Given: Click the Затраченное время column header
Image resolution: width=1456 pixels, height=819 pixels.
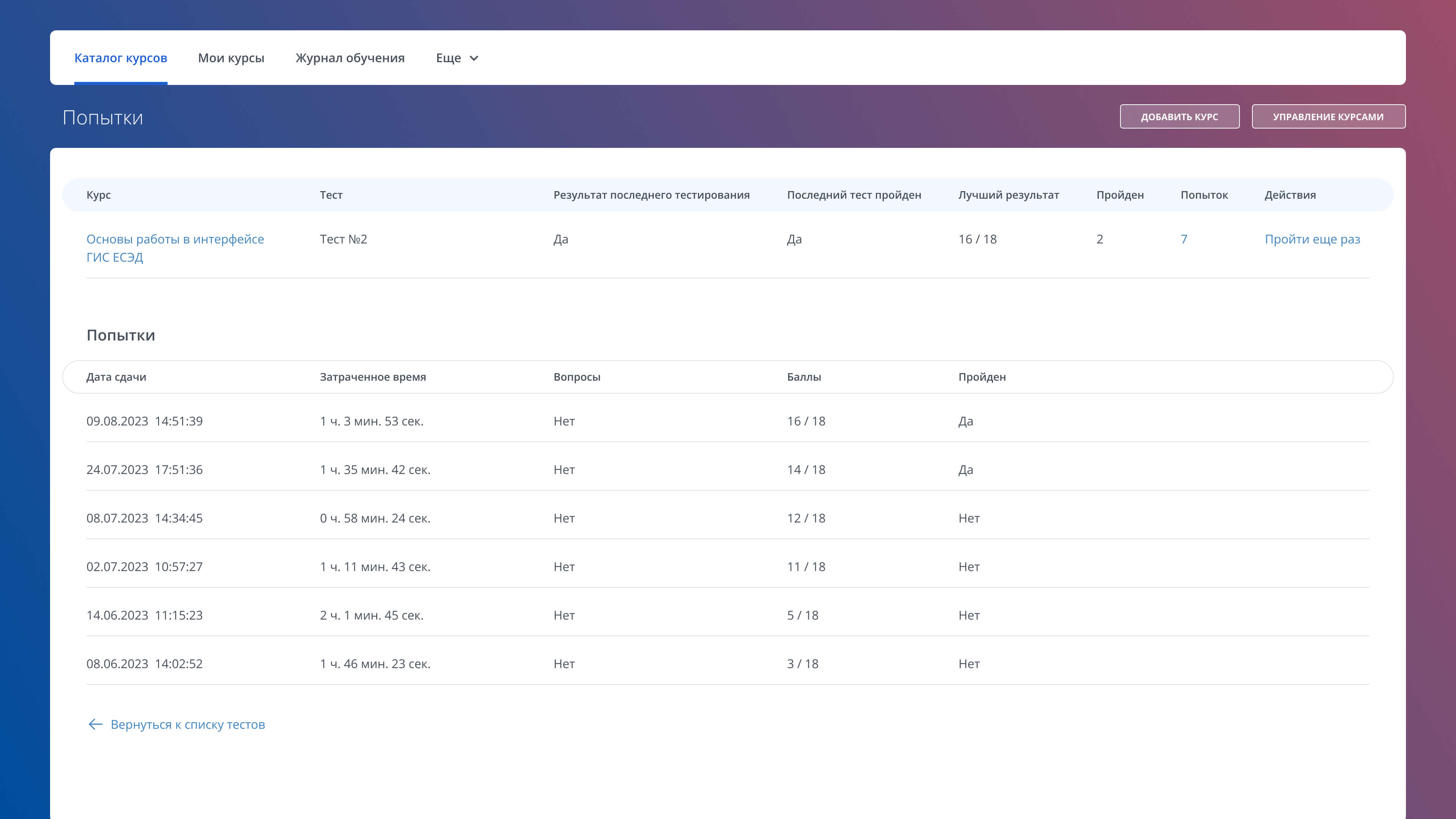Looking at the screenshot, I should (372, 377).
